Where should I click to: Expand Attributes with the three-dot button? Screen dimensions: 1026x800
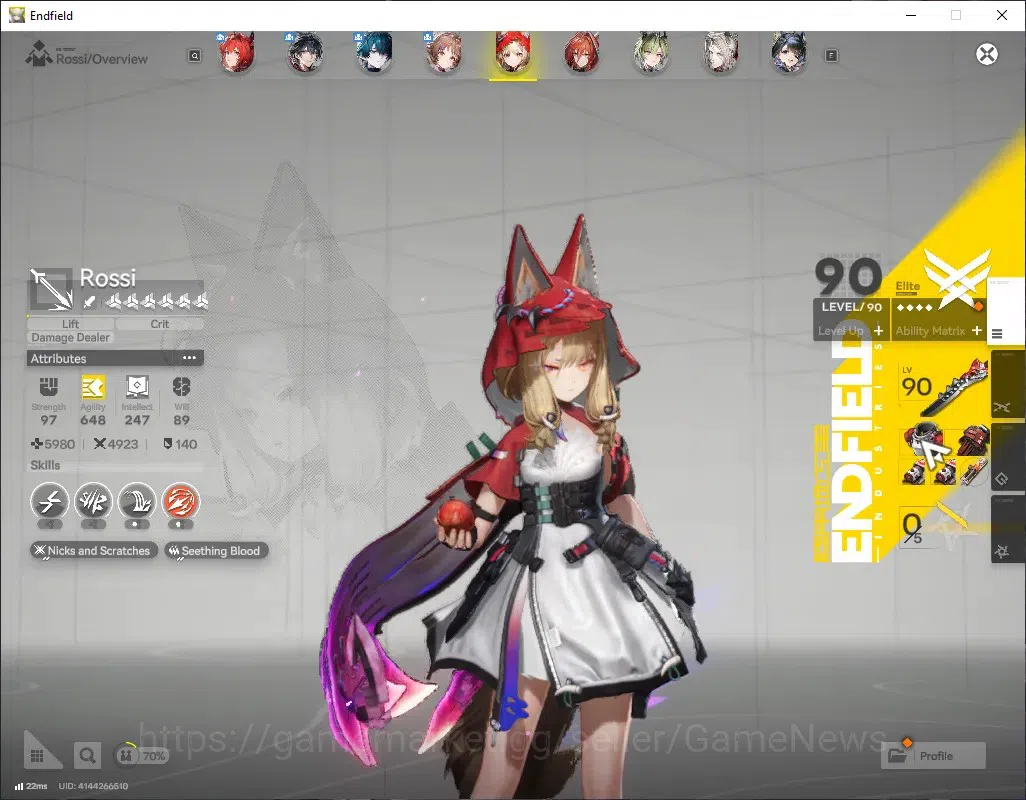[x=189, y=358]
